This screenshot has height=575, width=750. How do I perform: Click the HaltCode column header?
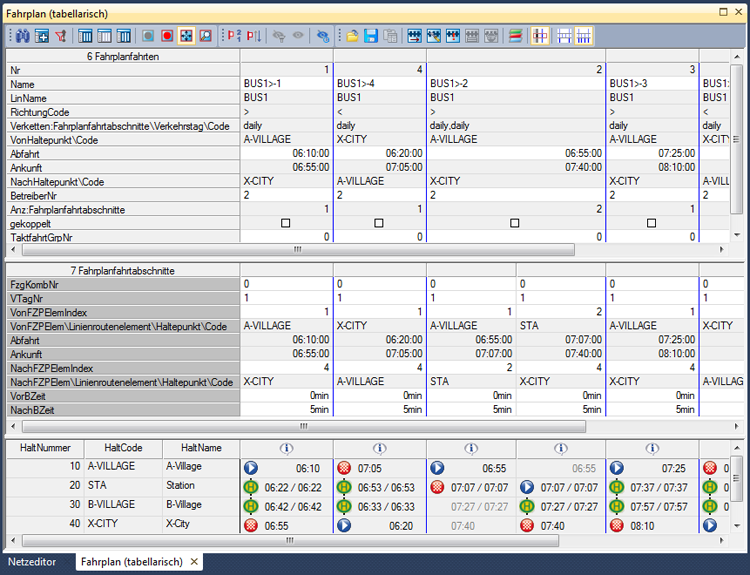coord(122,449)
